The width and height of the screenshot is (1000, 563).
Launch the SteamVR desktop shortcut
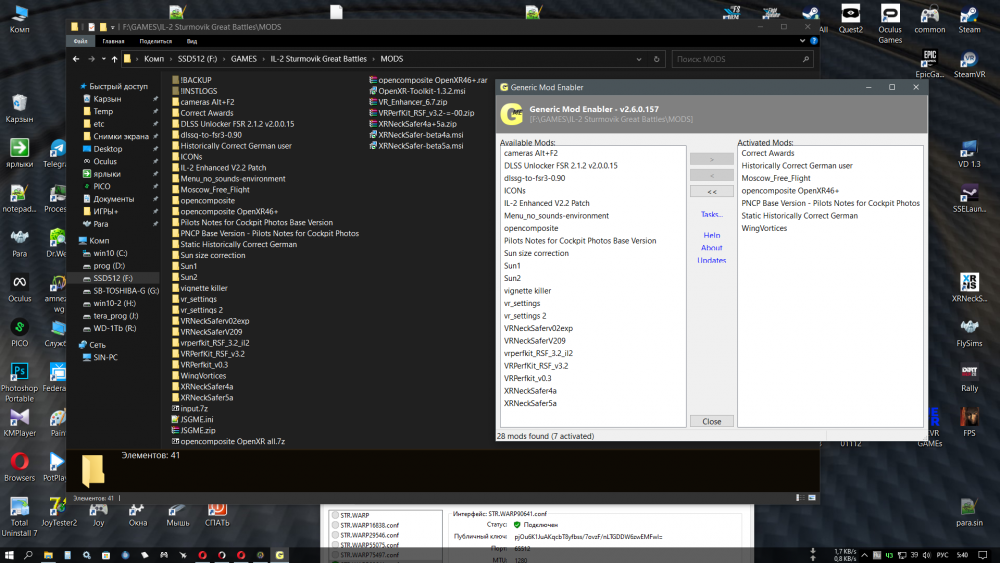[969, 60]
